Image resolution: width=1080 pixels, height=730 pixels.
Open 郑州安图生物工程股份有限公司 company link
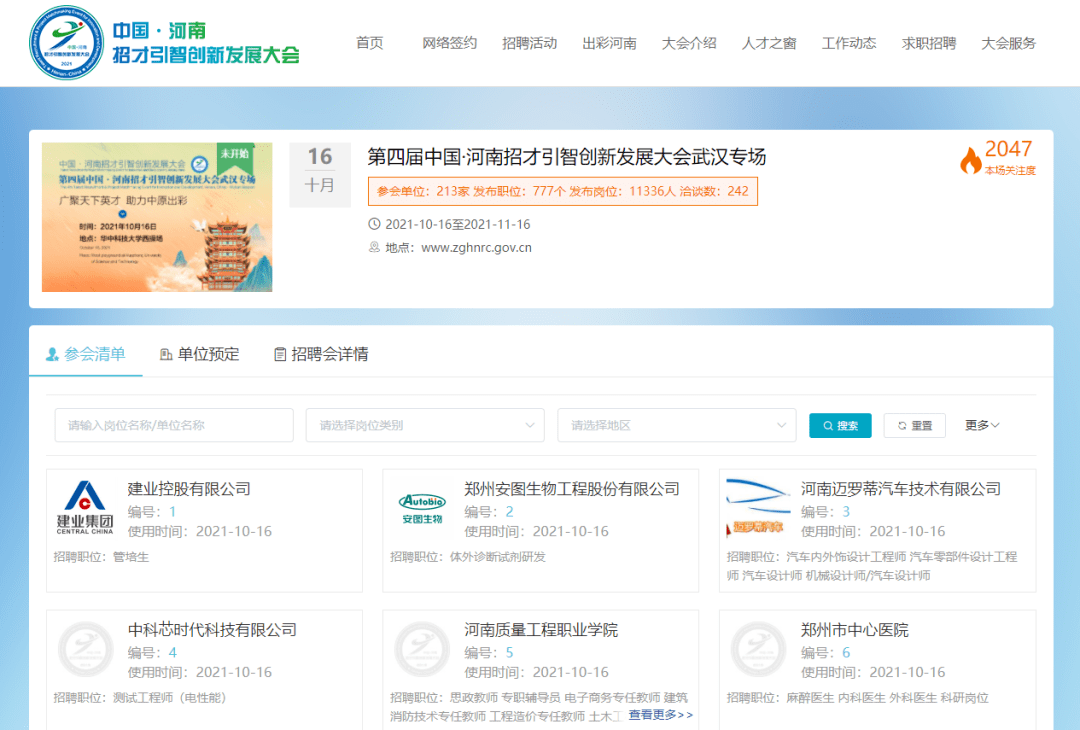click(x=572, y=489)
